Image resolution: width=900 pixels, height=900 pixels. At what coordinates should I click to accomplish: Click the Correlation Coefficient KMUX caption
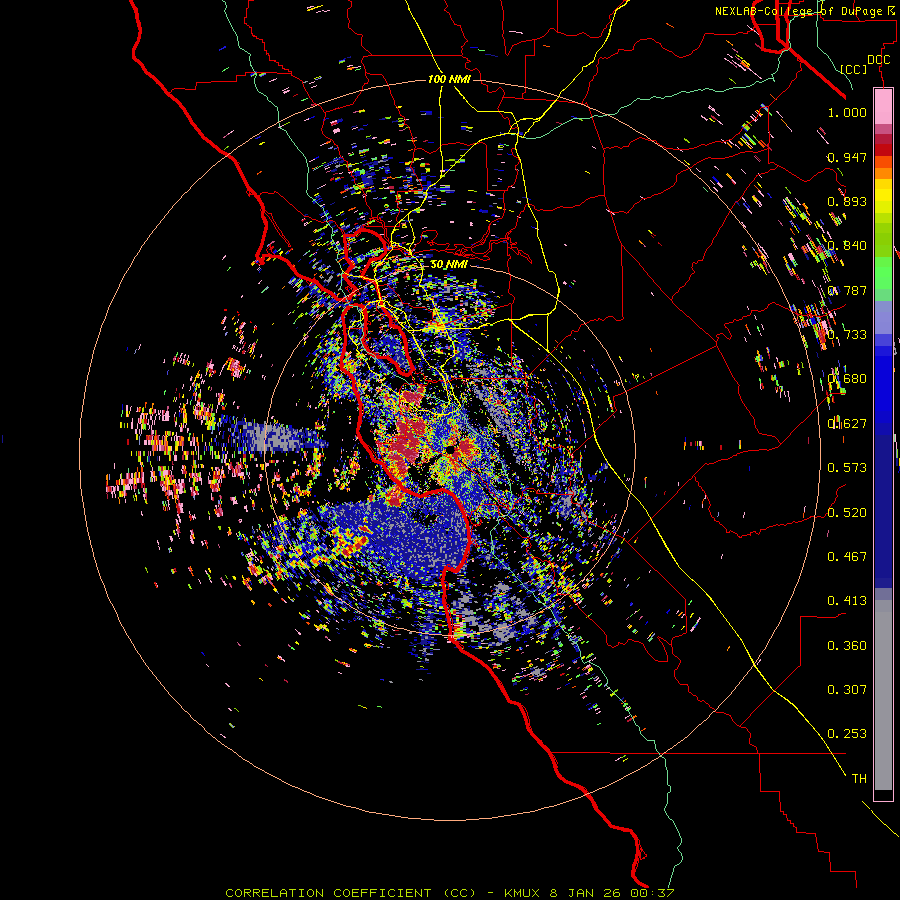pos(449,893)
